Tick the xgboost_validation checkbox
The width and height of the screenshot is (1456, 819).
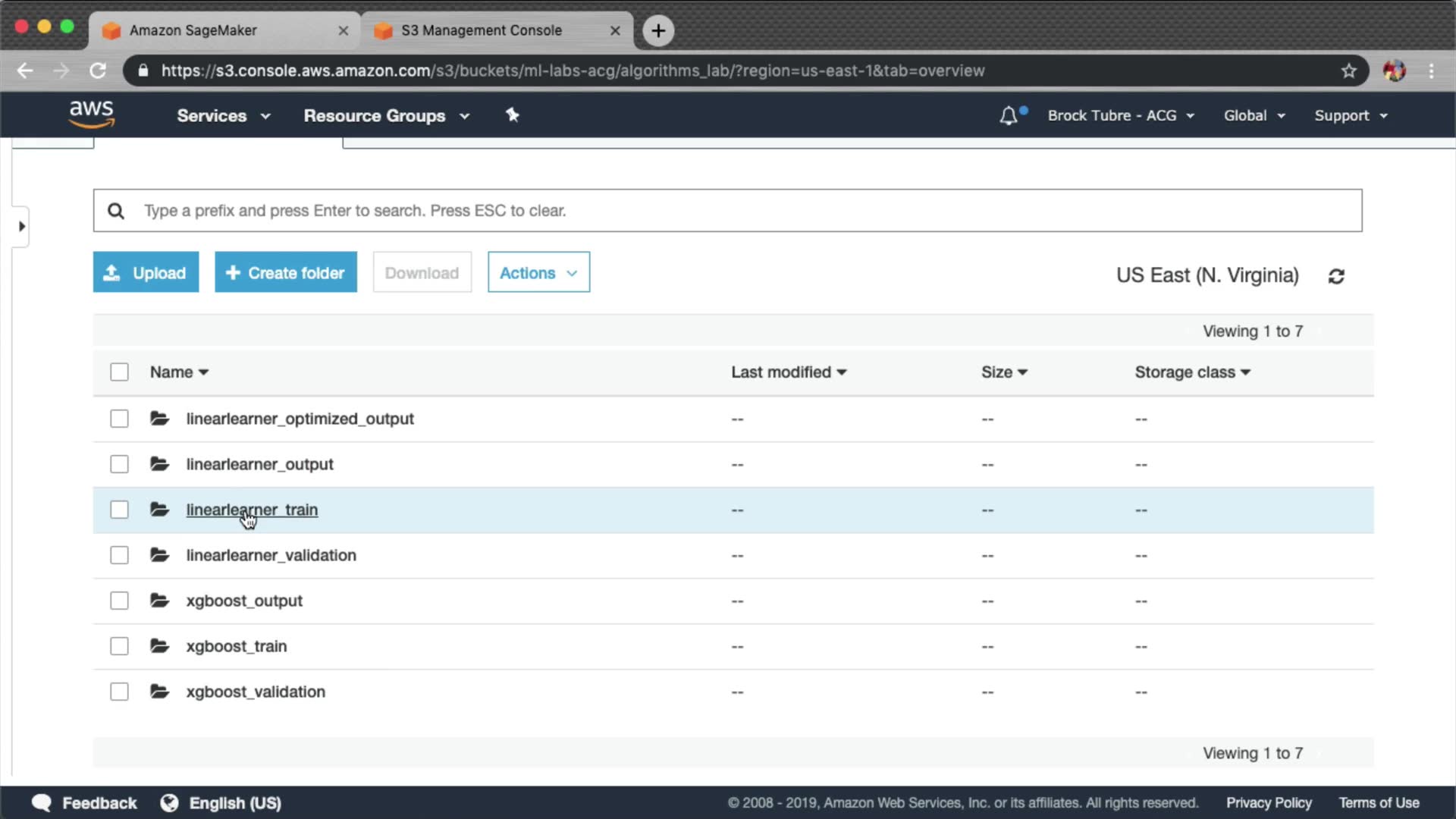(119, 692)
